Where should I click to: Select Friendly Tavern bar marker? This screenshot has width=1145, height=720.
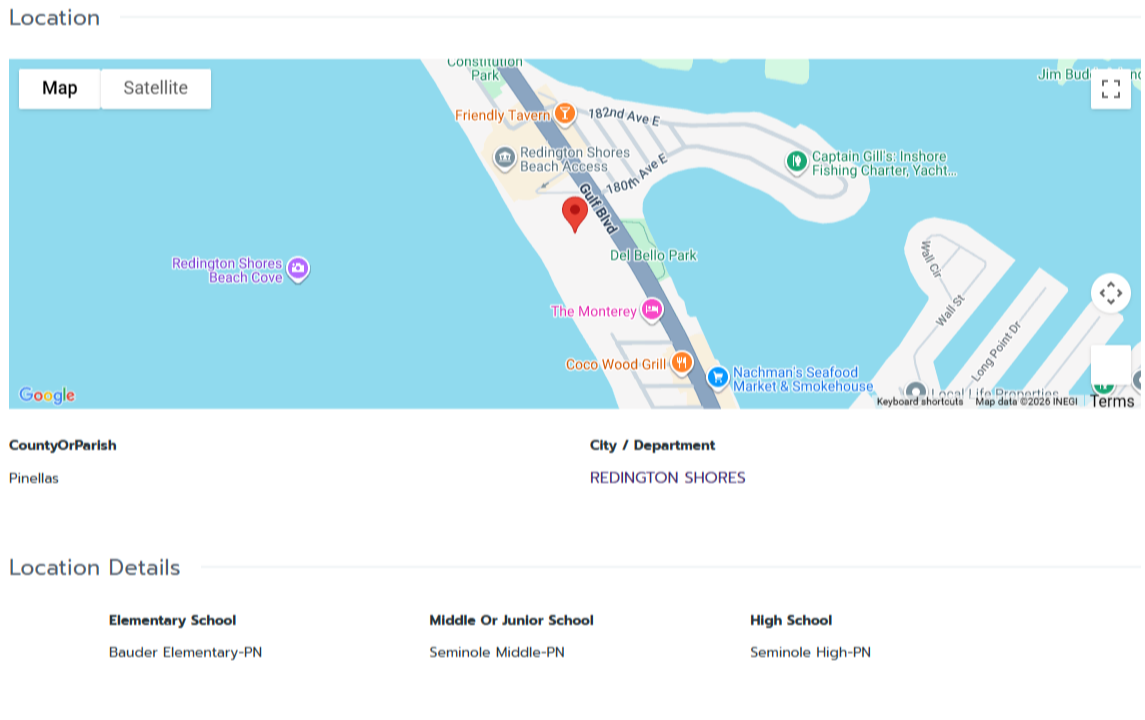tap(564, 114)
